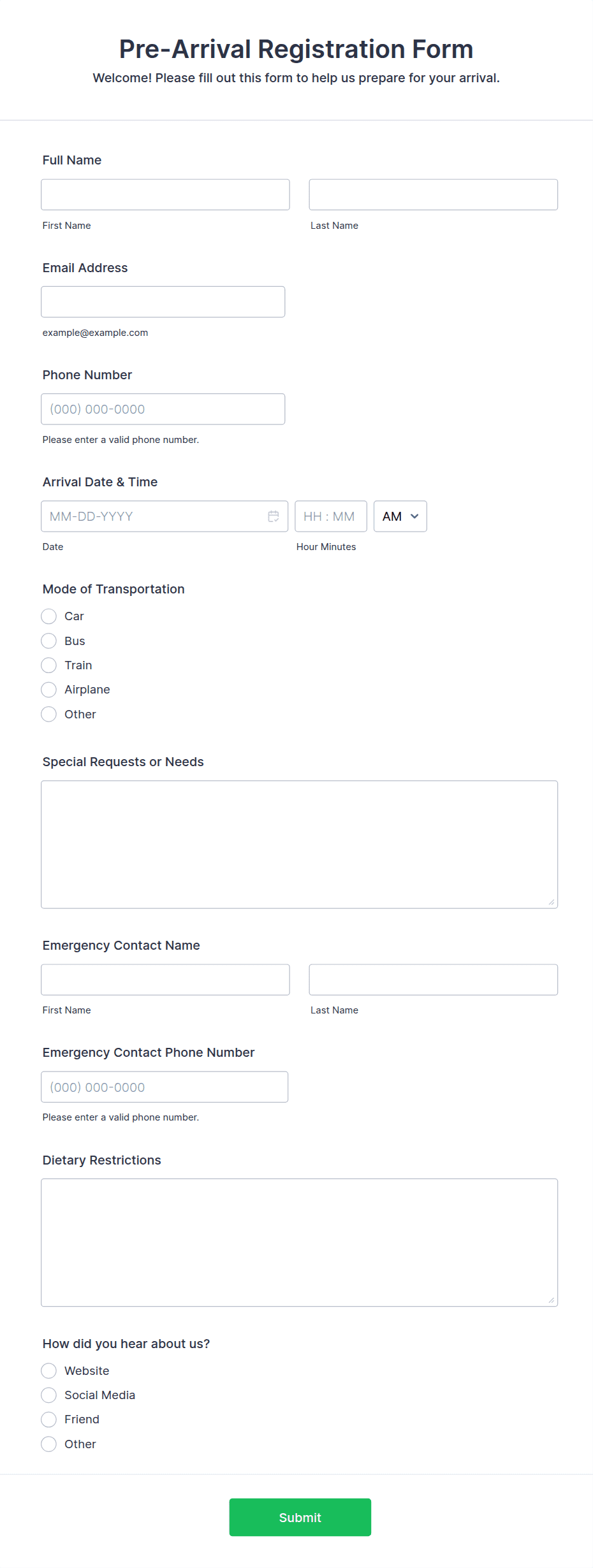The height and width of the screenshot is (1568, 593).
Task: Click the Phone Number field
Action: click(x=163, y=409)
